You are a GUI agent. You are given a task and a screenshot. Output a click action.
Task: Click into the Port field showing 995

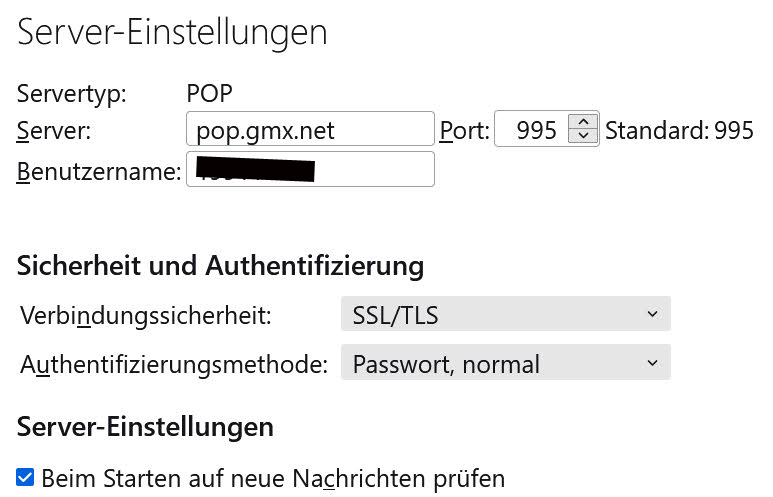pyautogui.click(x=531, y=129)
